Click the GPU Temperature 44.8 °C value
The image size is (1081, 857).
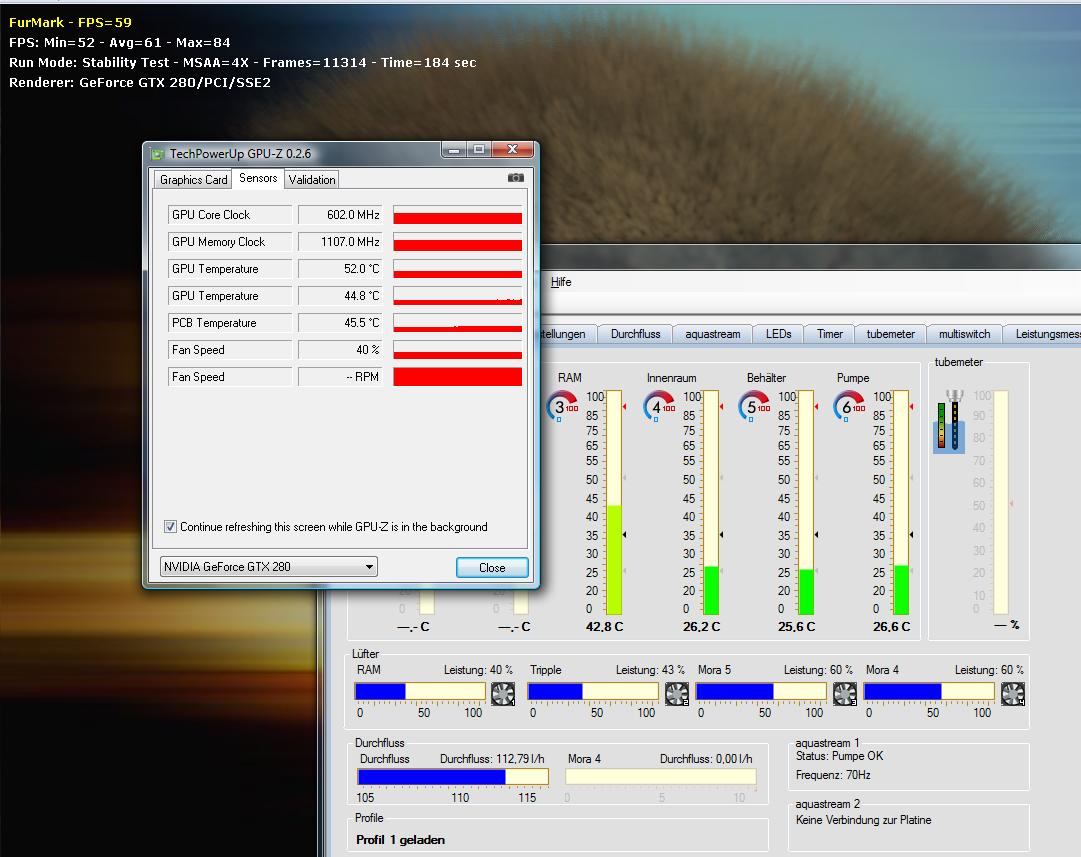341,296
